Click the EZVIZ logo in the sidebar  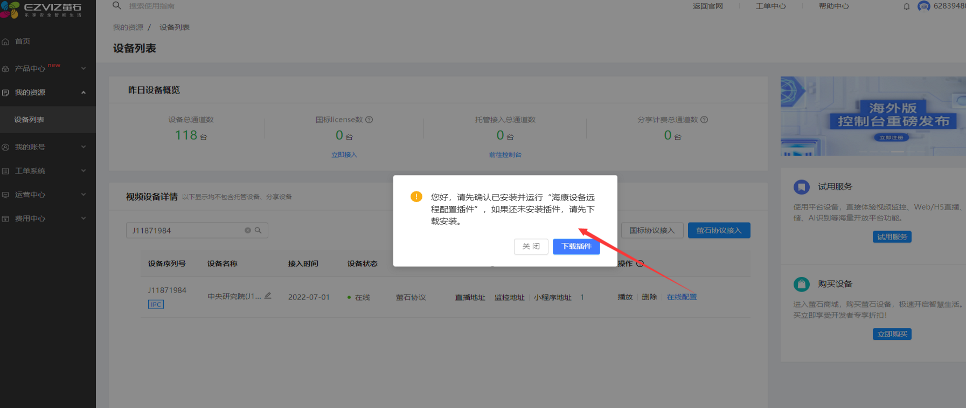click(47, 9)
